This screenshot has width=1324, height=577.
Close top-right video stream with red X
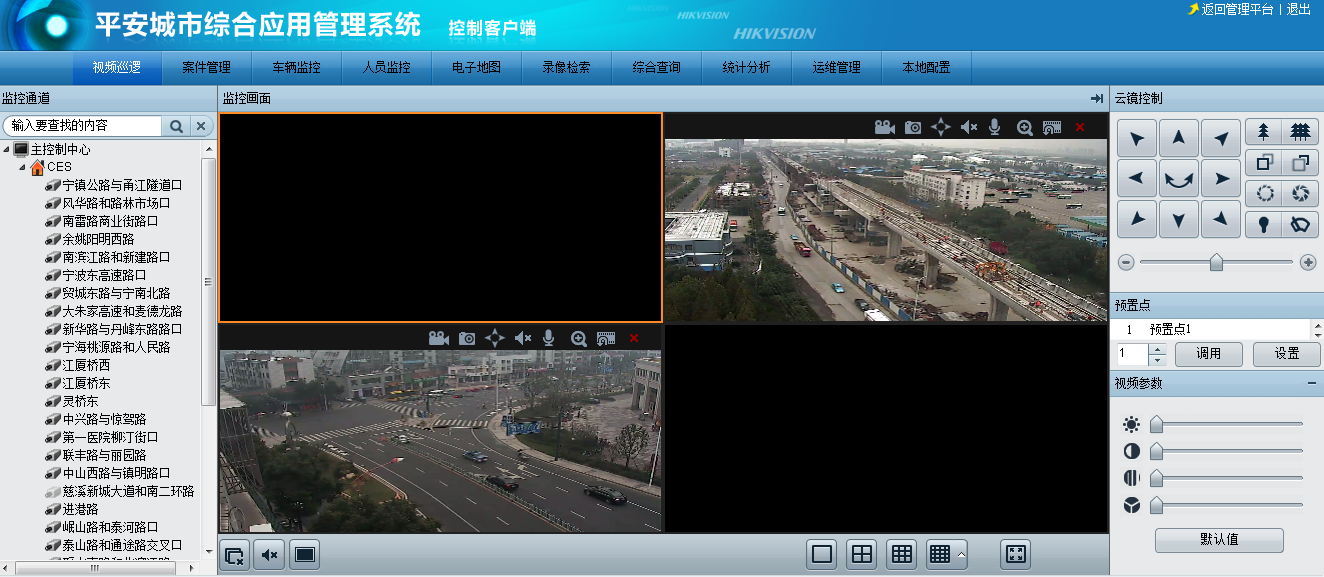tap(1079, 127)
